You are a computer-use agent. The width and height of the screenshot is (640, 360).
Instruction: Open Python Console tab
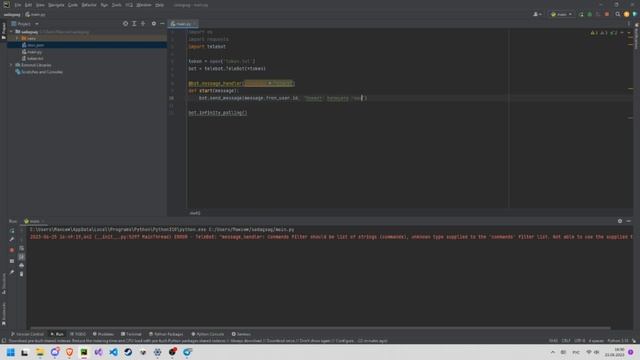pyautogui.click(x=208, y=334)
